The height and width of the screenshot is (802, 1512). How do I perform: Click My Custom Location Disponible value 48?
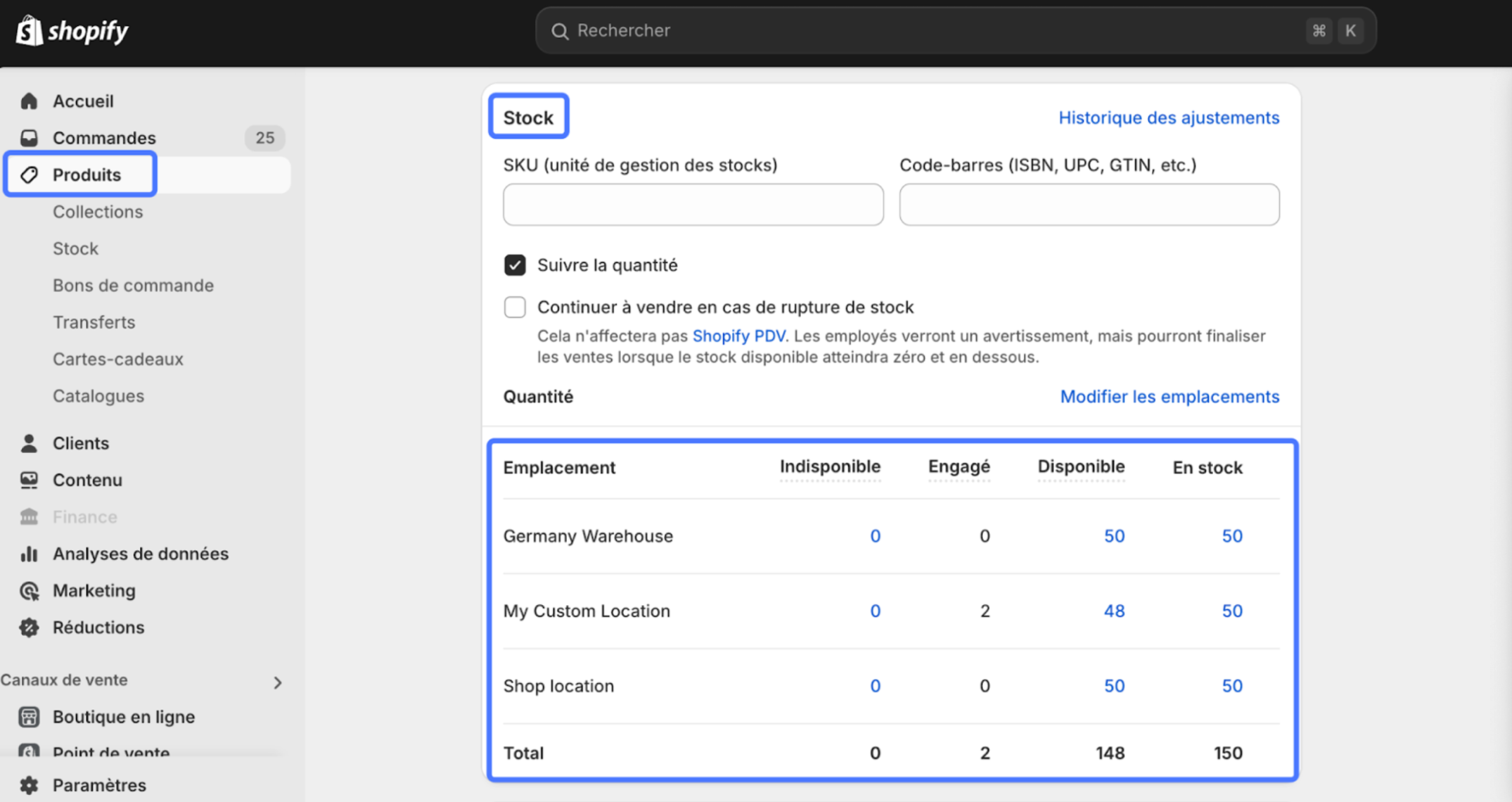point(1114,611)
